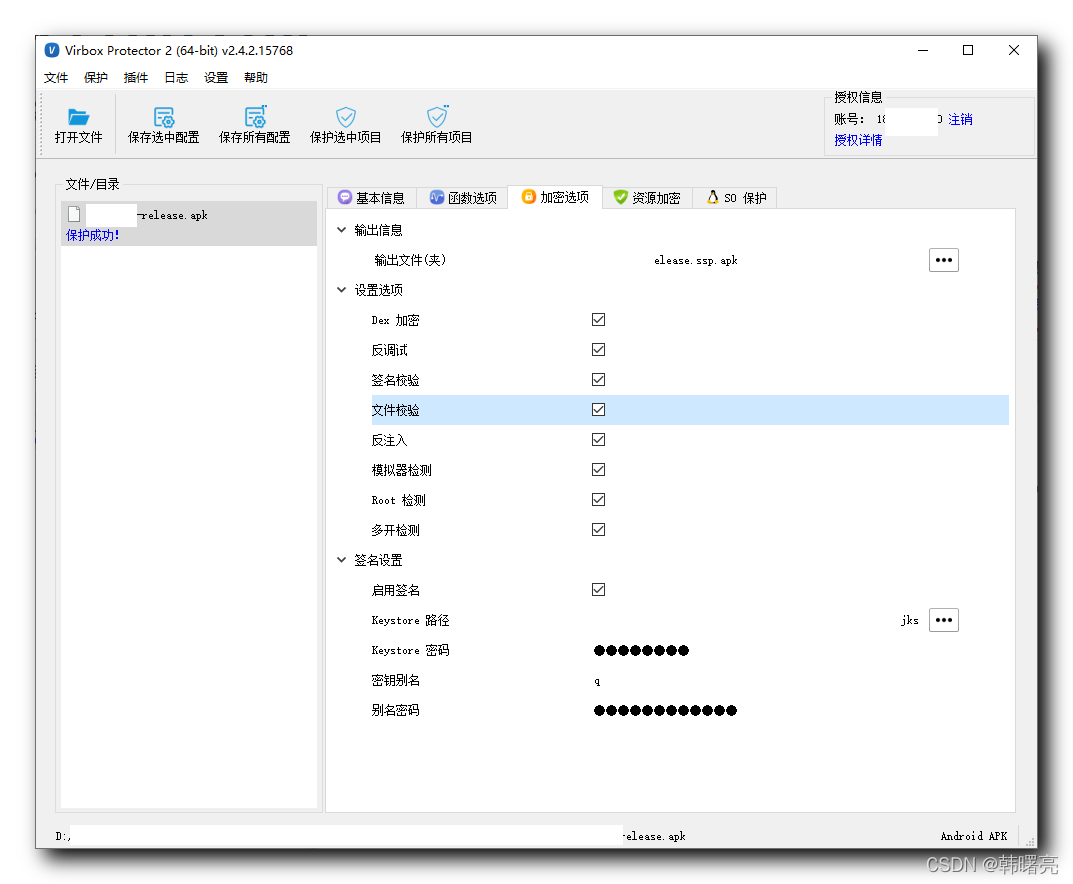Toggle the 文件校验 checkbox

point(598,410)
